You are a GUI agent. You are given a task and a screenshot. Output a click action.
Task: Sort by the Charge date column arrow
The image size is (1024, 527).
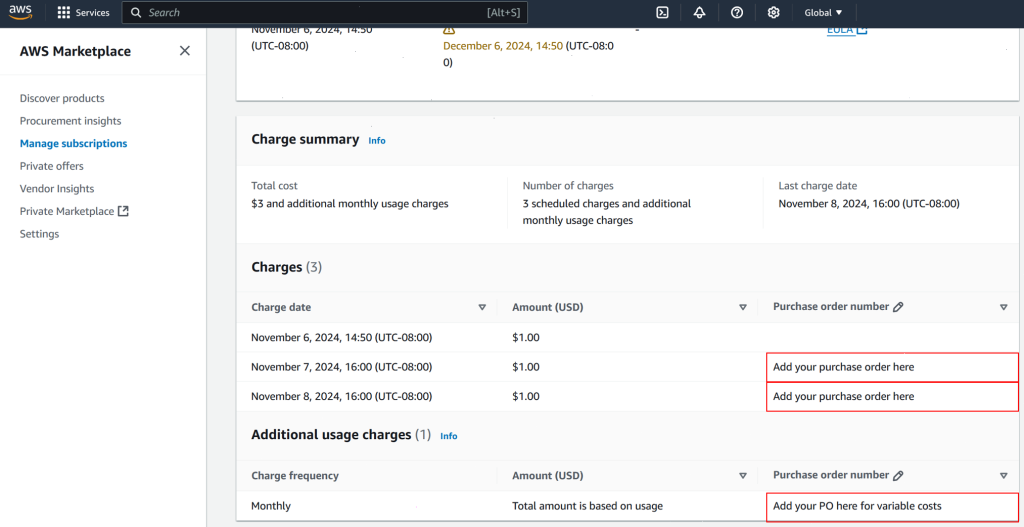[482, 307]
